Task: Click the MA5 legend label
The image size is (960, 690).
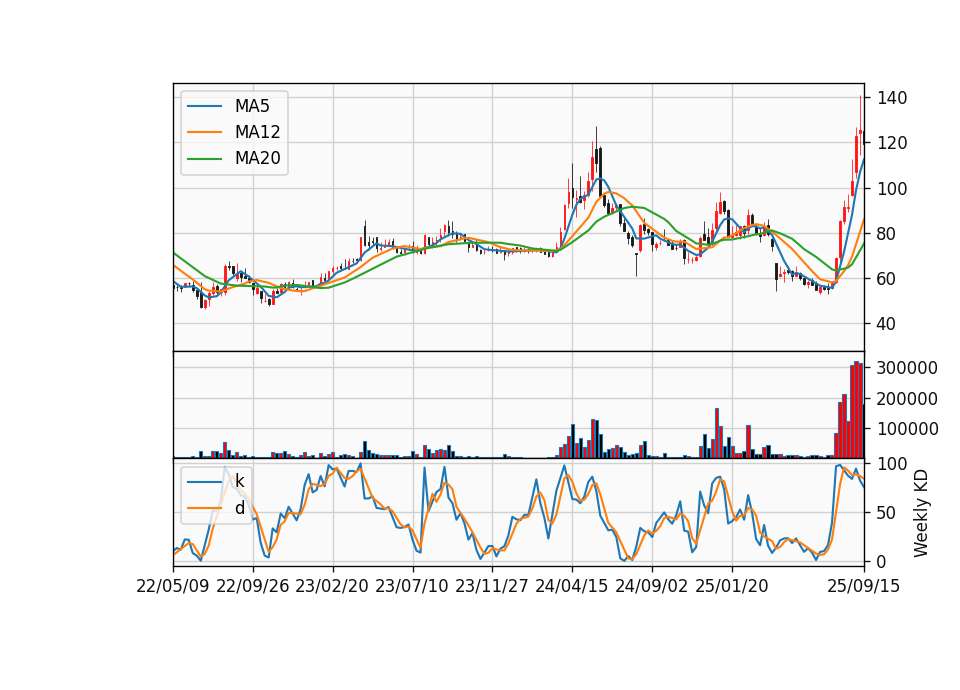Action: (x=252, y=107)
